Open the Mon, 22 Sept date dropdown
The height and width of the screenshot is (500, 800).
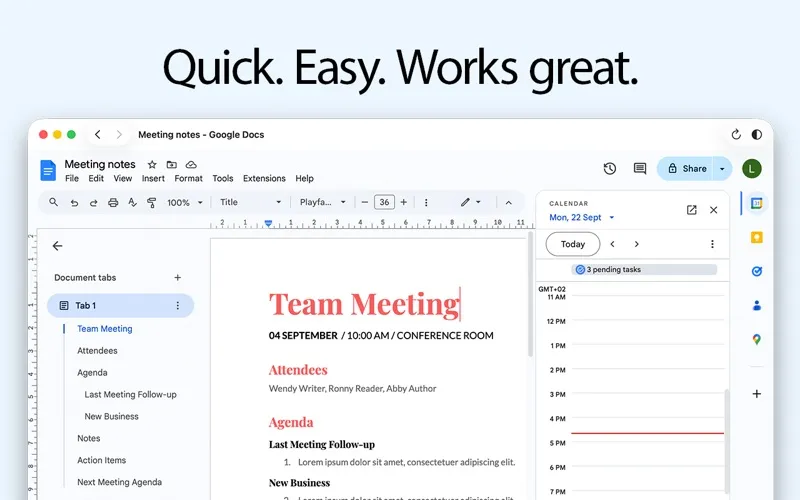click(582, 217)
